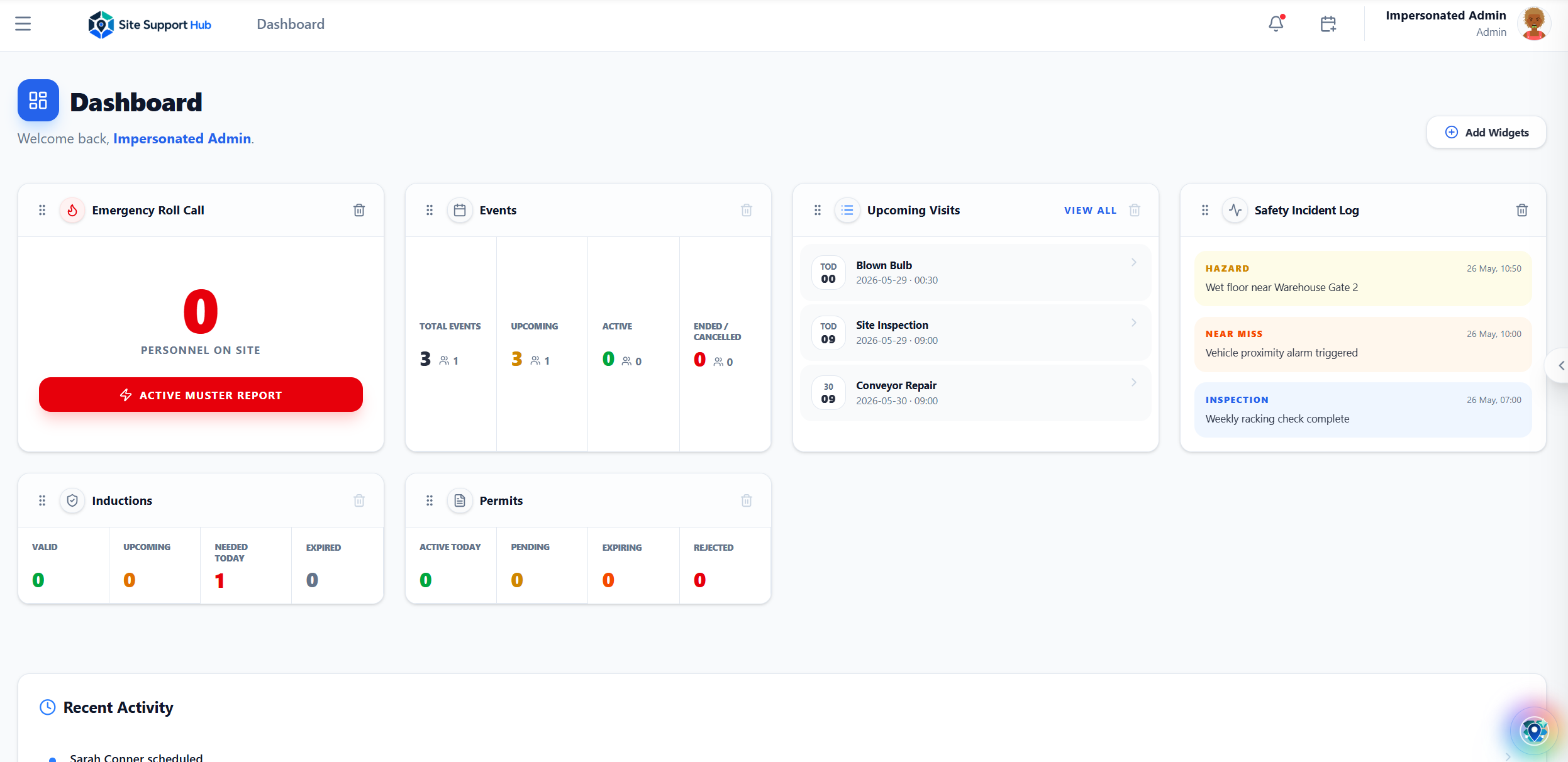
Task: Click the blue Dashboard grid icon
Action: click(x=38, y=100)
